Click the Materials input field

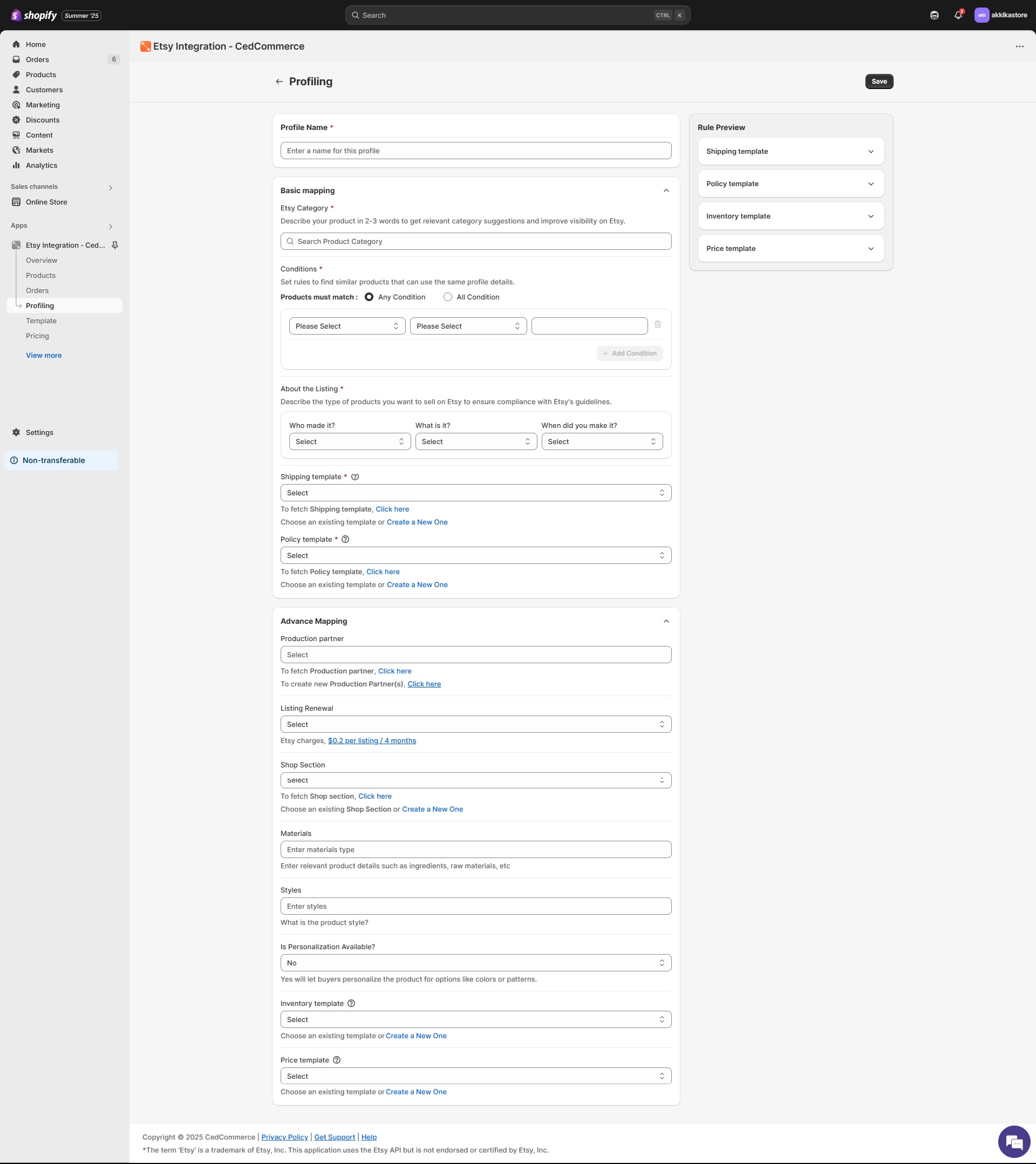(x=475, y=849)
